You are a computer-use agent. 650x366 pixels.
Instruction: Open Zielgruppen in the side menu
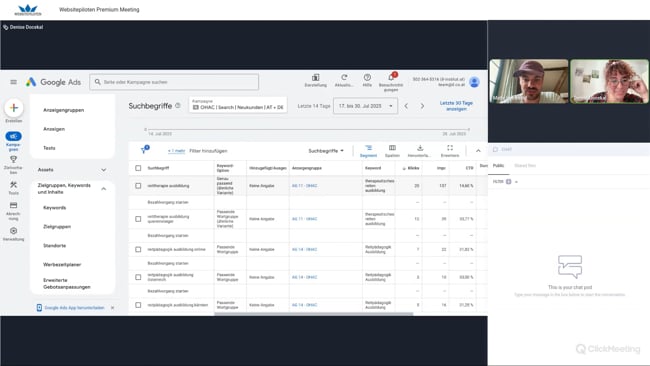[57, 227]
